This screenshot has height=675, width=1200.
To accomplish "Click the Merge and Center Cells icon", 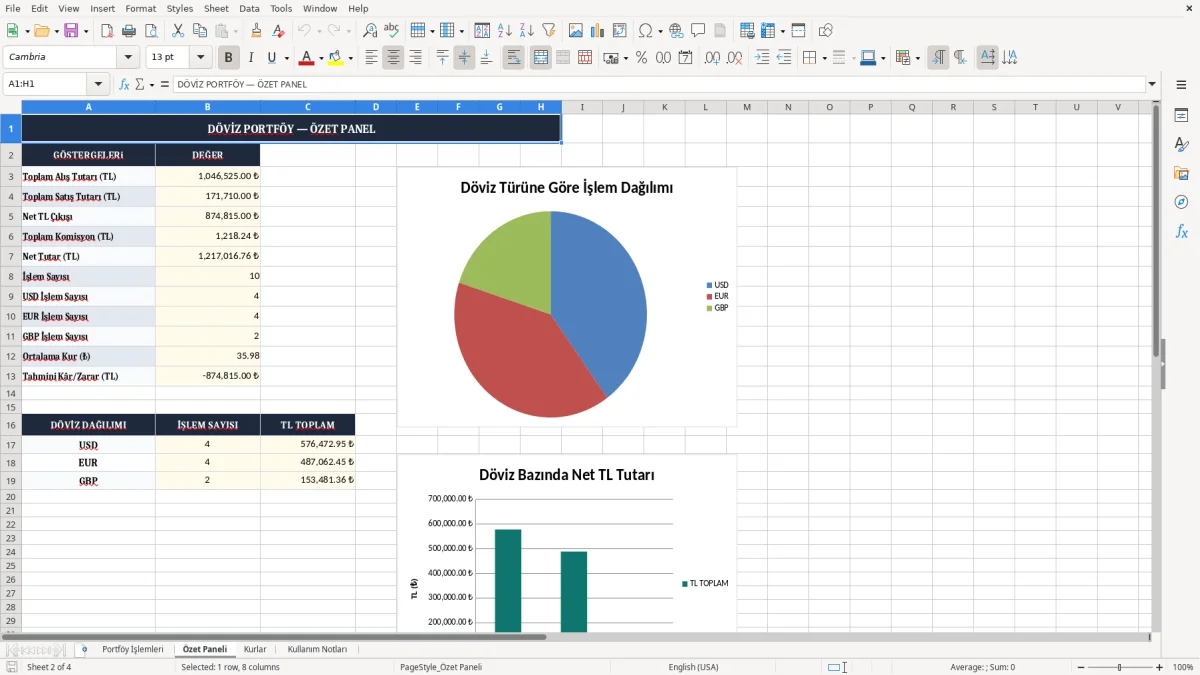I will [541, 58].
